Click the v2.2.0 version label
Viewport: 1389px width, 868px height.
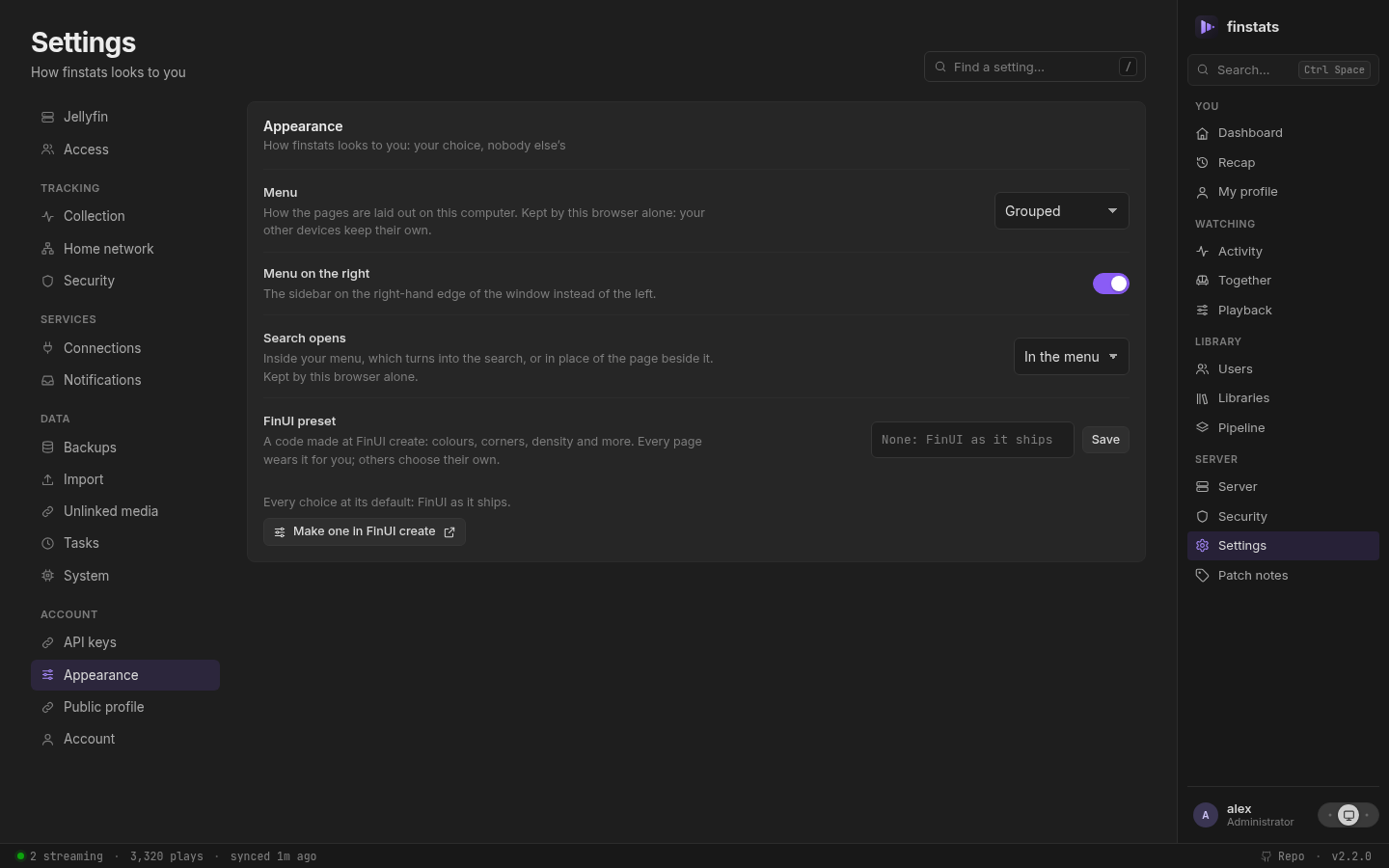coord(1351,856)
